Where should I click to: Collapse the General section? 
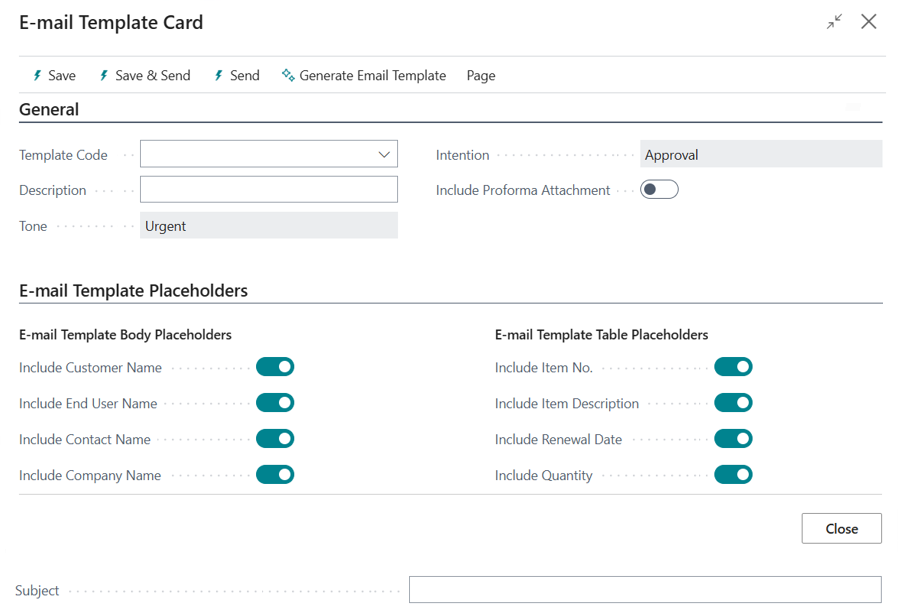[49, 109]
